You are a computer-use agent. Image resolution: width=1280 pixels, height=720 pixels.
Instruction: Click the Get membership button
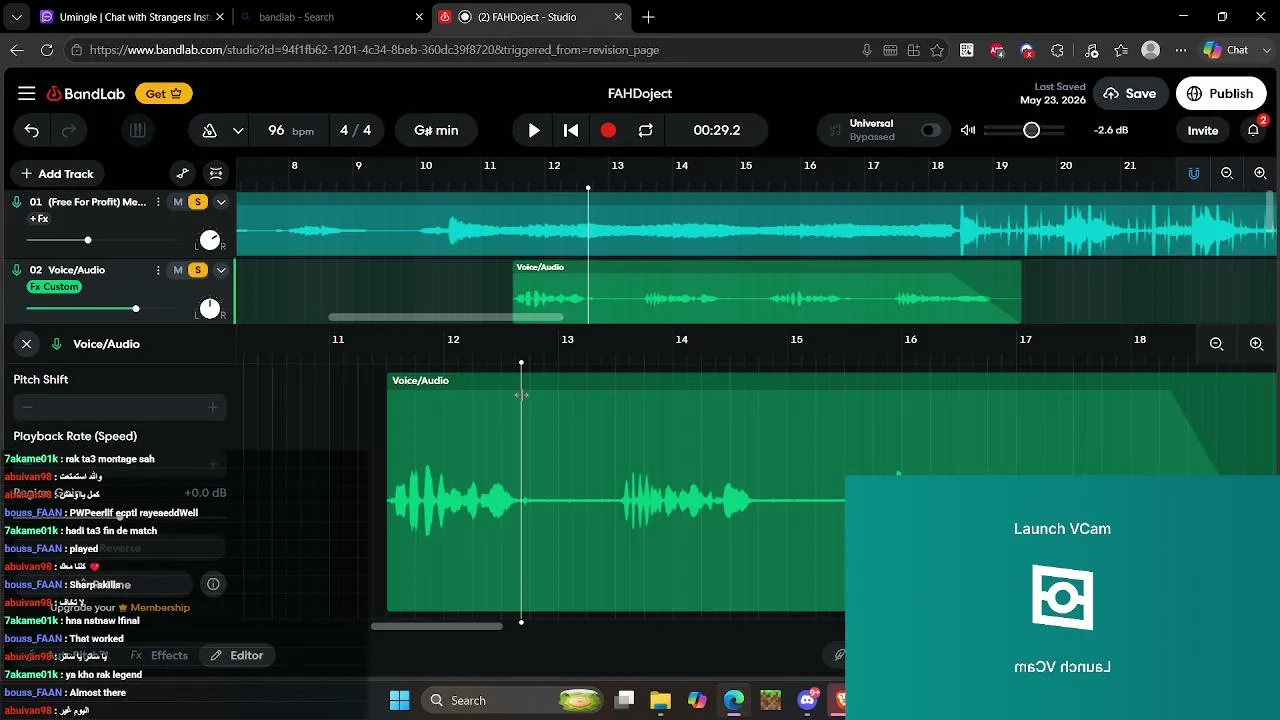(x=164, y=93)
